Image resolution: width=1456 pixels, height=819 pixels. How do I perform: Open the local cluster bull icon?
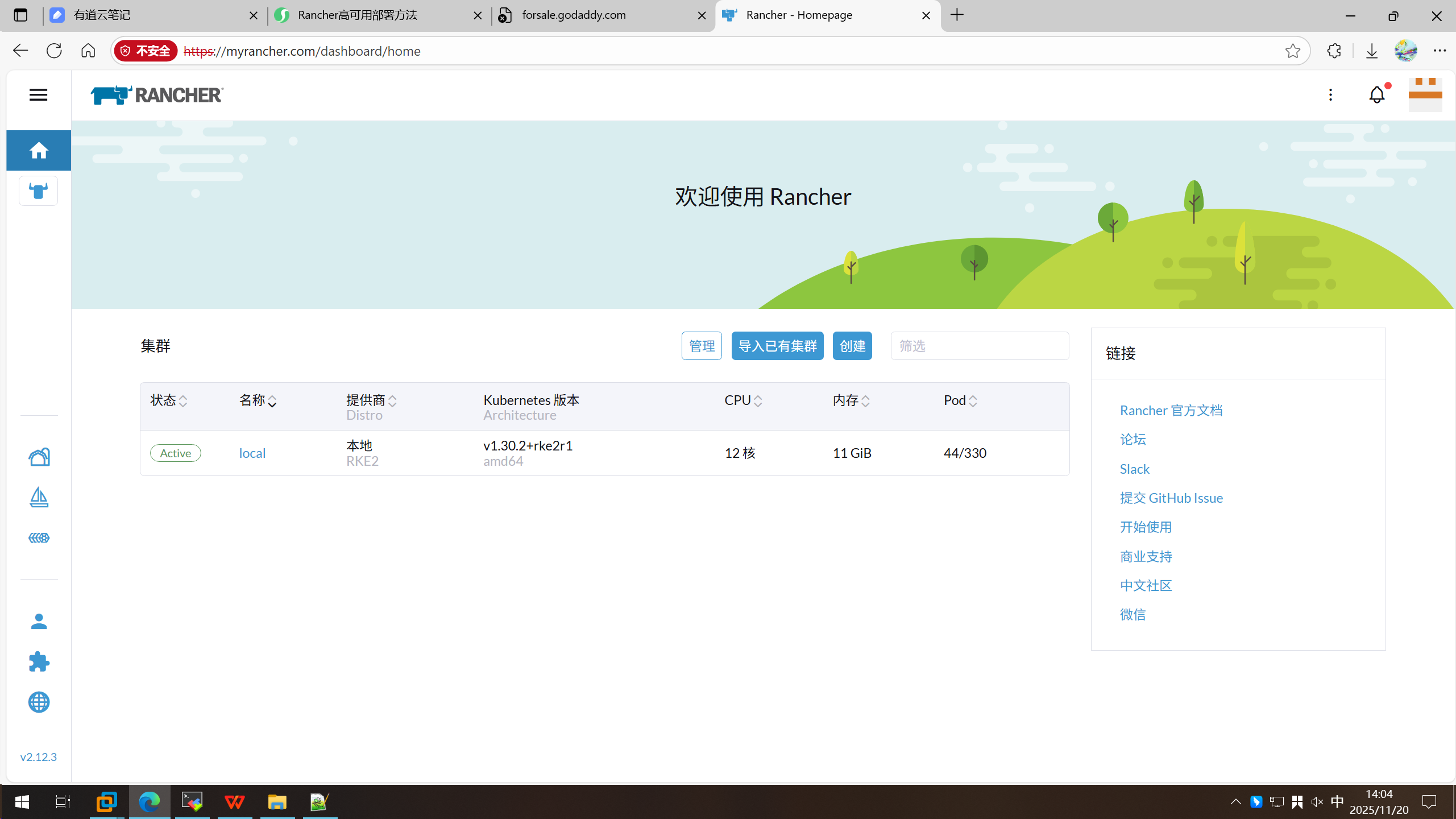pyautogui.click(x=39, y=191)
